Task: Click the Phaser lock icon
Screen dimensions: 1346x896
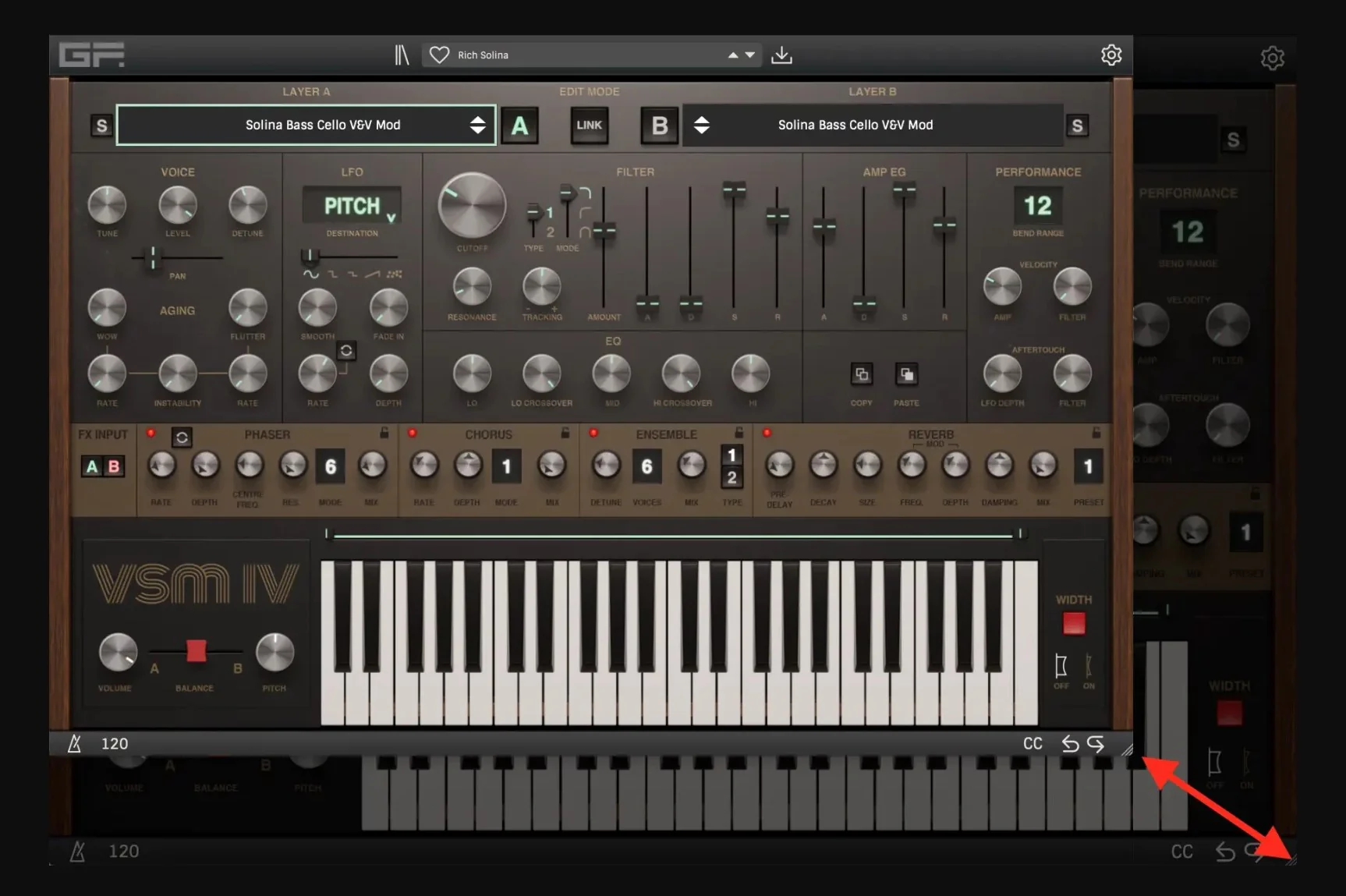Action: tap(384, 432)
